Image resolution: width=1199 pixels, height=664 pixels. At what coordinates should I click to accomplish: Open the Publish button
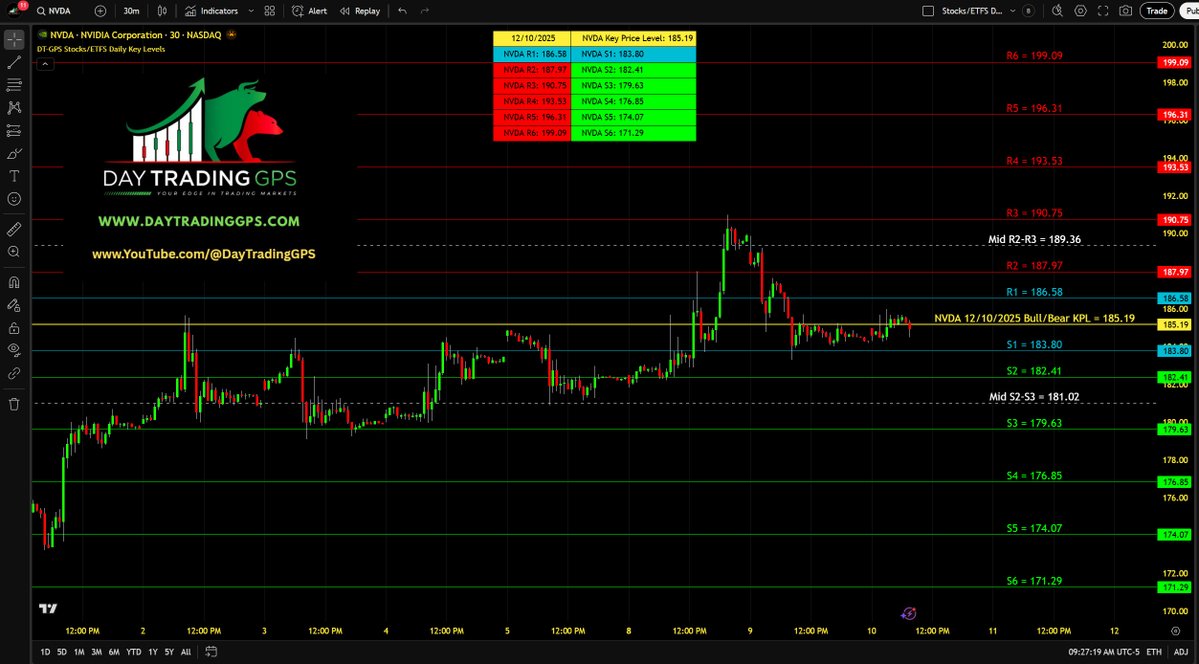click(1190, 11)
